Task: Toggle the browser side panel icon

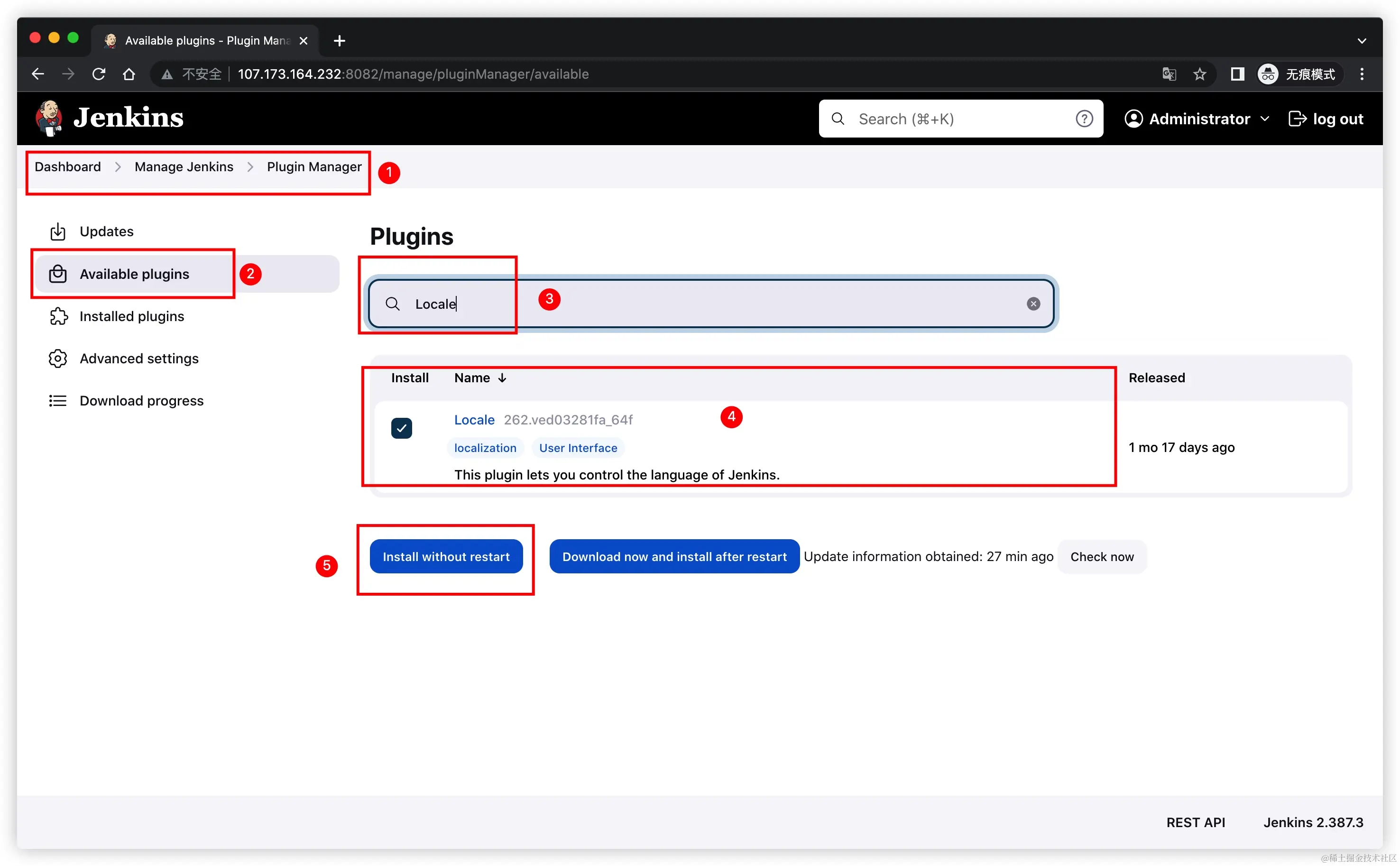Action: [1237, 74]
